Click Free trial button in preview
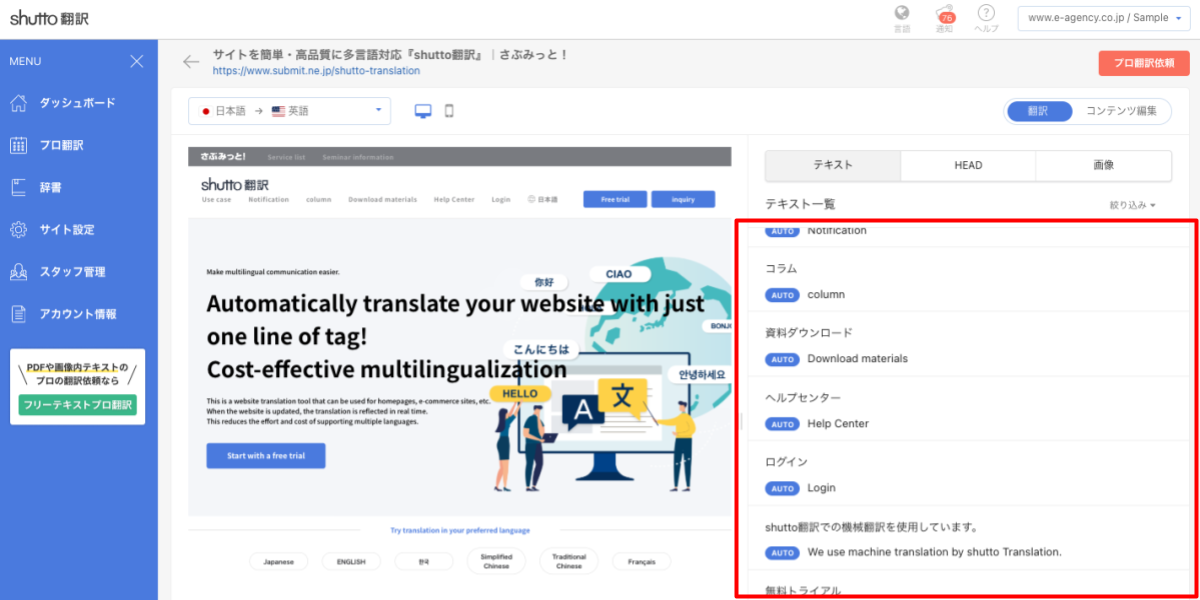The width and height of the screenshot is (1200, 600). pyautogui.click(x=615, y=199)
